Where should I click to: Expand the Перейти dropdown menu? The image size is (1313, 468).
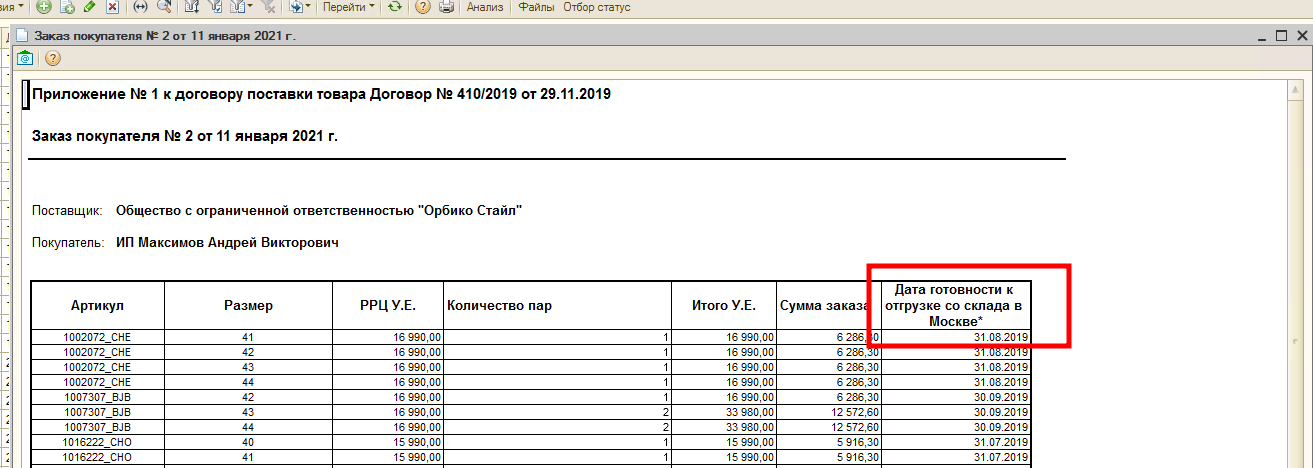tap(349, 7)
